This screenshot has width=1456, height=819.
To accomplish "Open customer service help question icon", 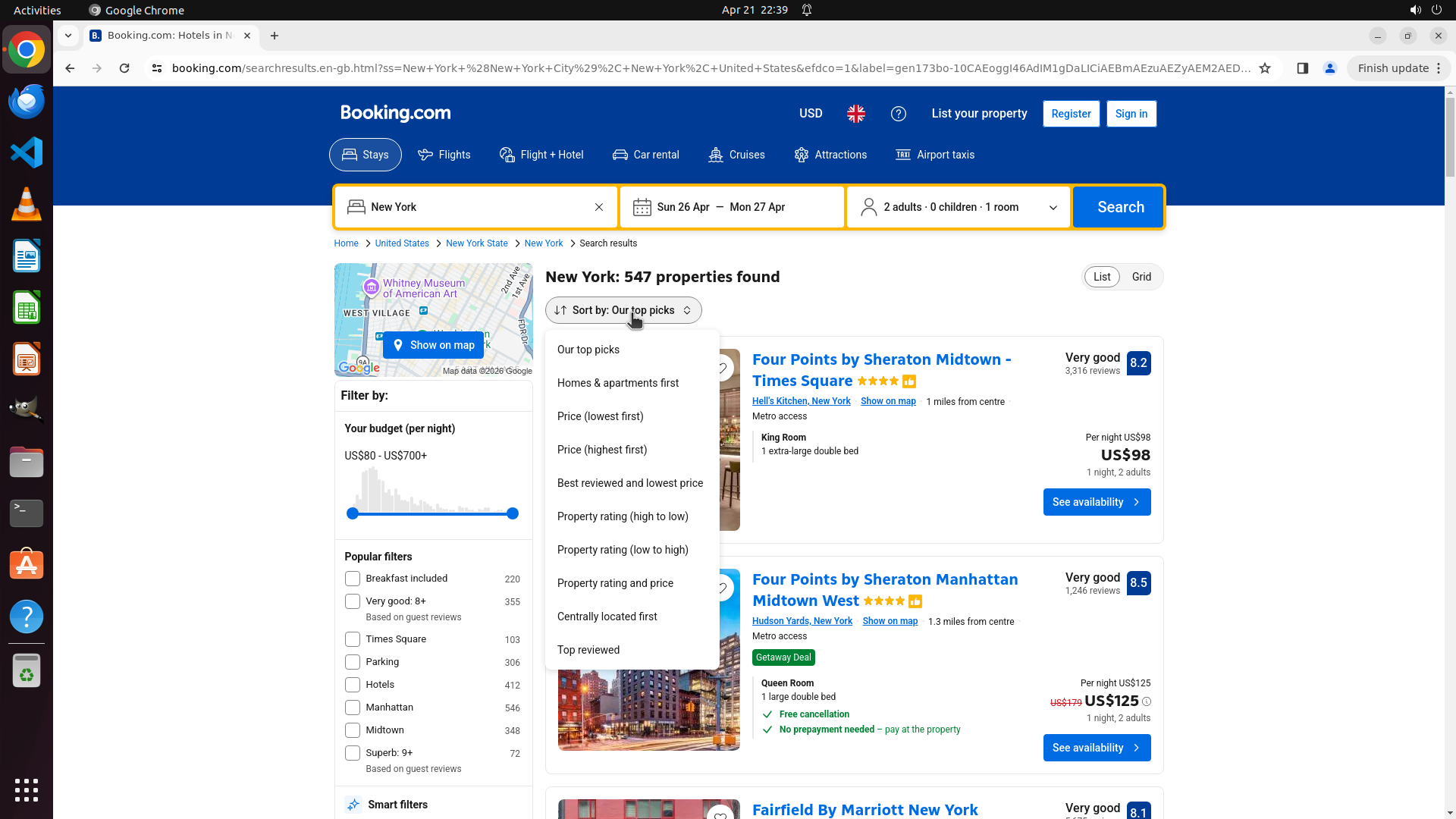I will tap(899, 114).
